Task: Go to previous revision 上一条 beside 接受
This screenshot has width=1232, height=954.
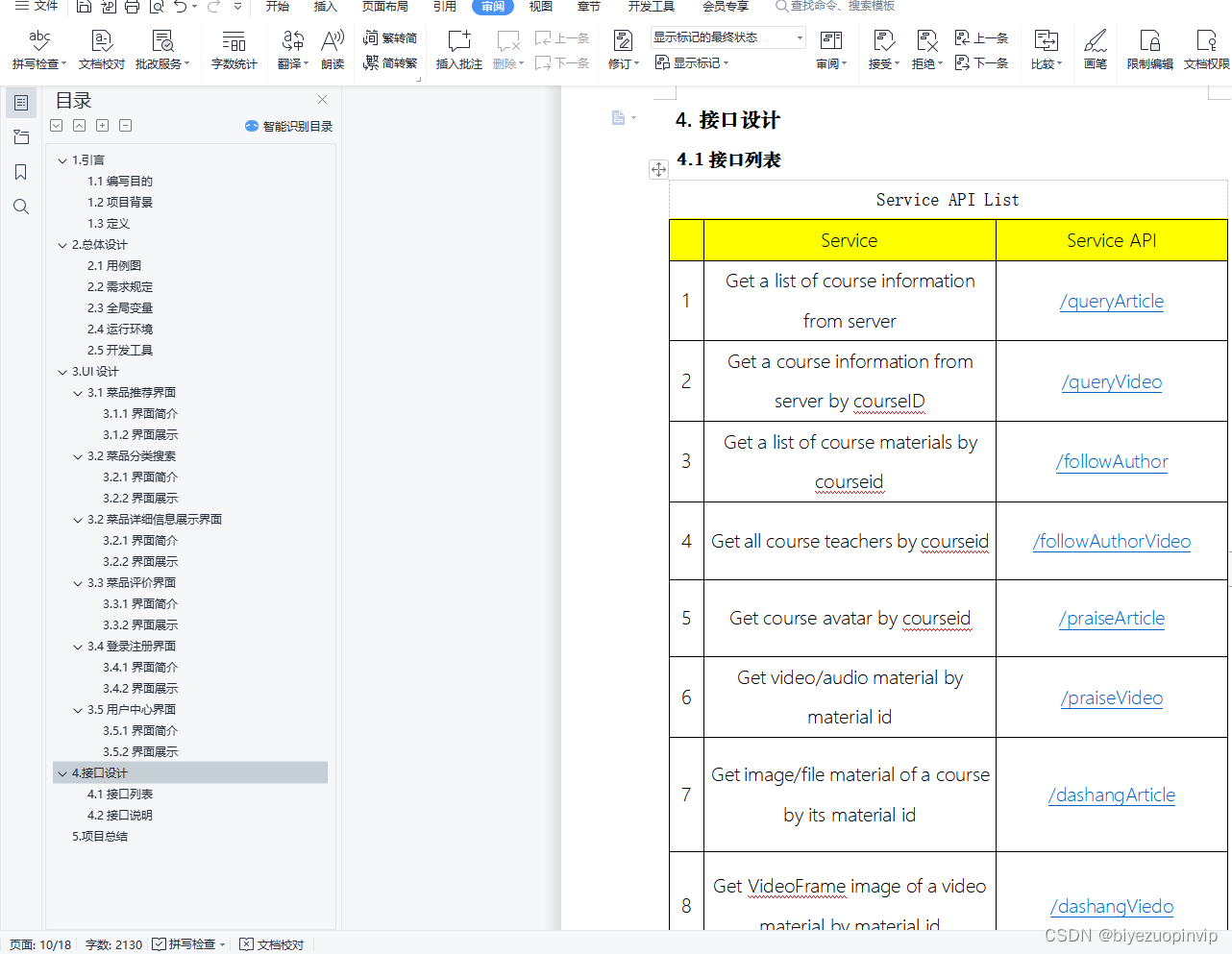Action: [981, 38]
